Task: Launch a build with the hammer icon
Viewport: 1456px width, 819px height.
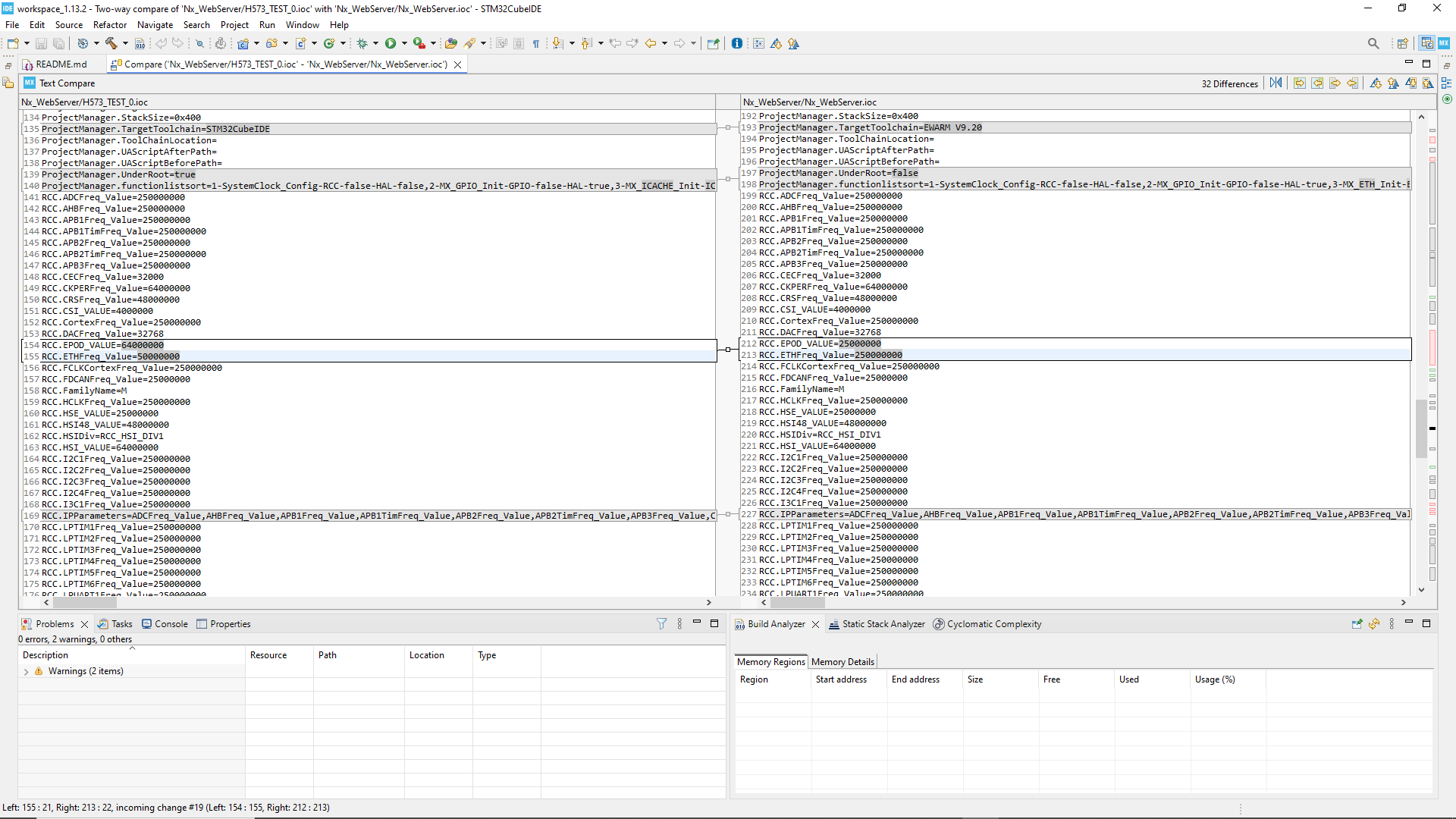Action: [108, 43]
